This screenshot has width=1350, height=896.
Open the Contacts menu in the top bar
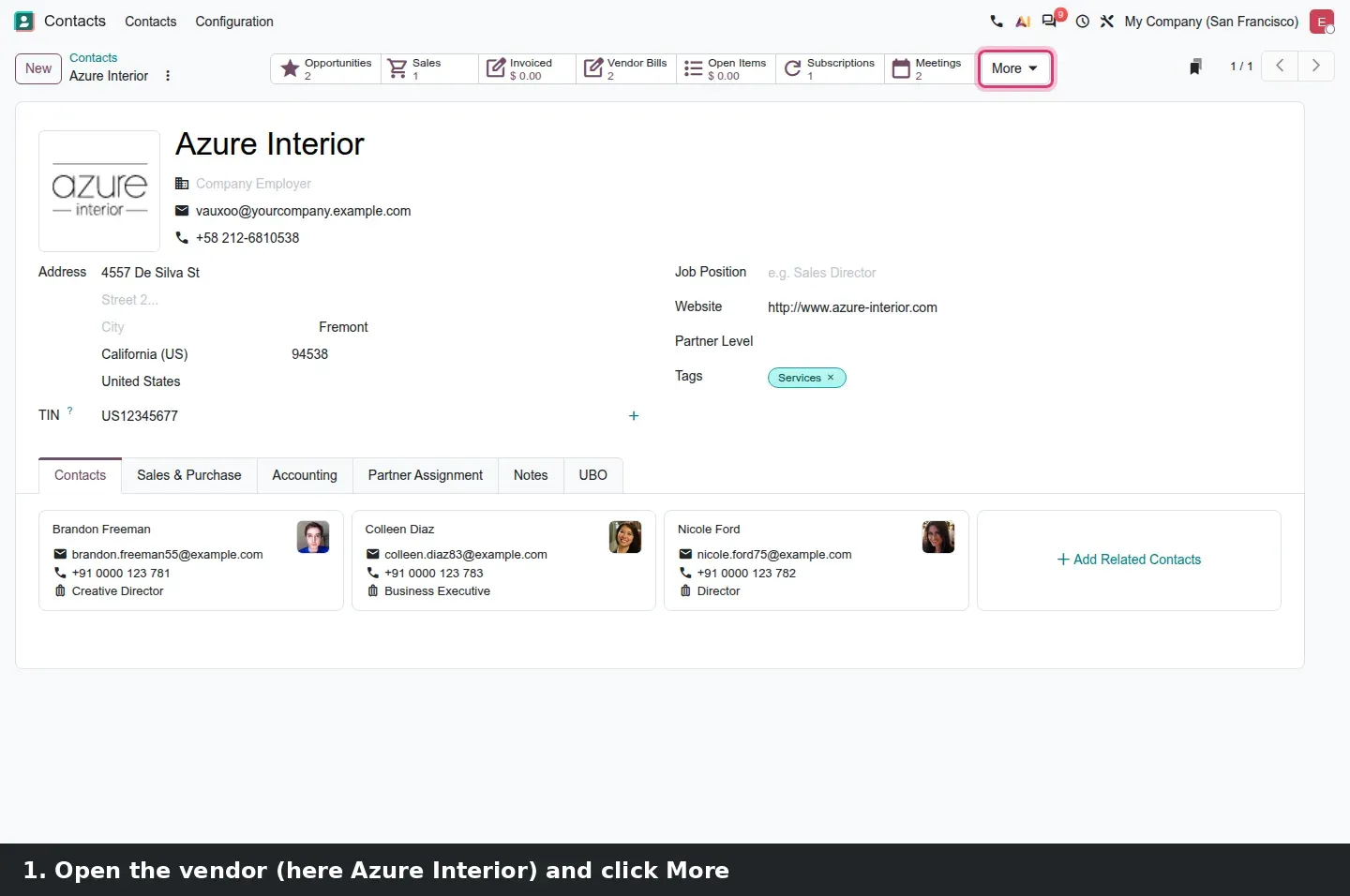pyautogui.click(x=151, y=21)
